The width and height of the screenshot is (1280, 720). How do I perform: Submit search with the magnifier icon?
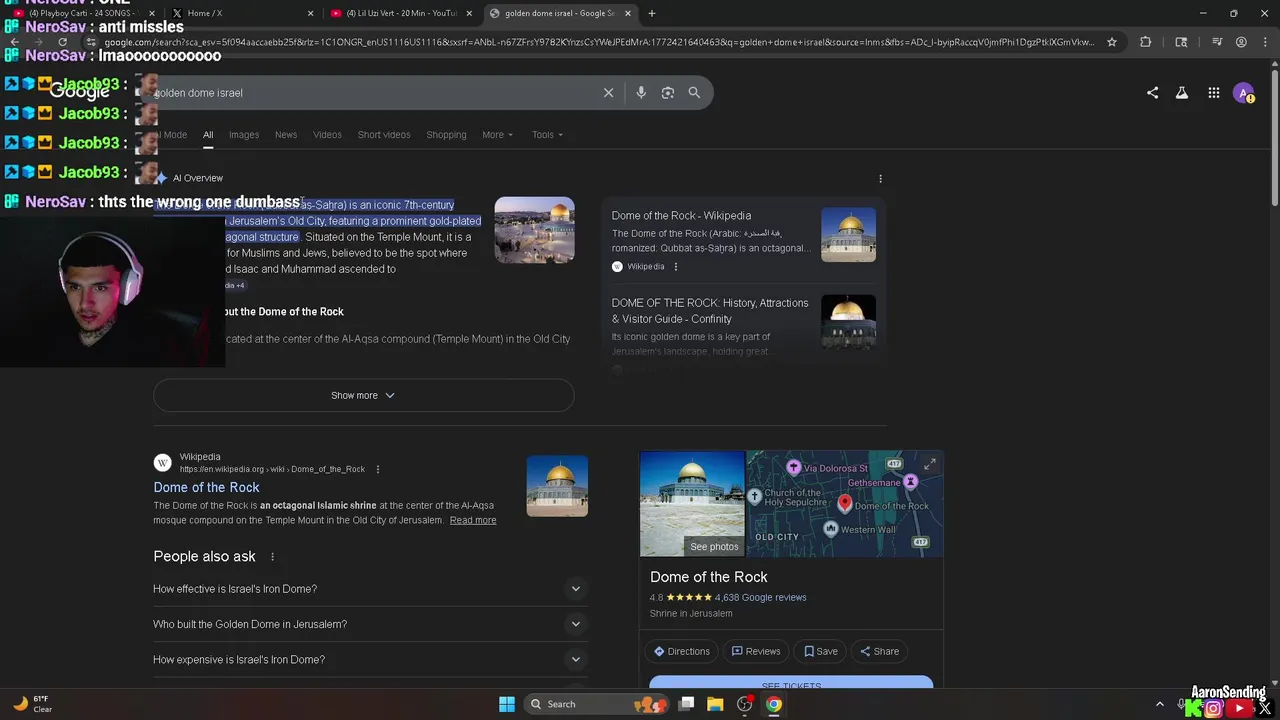coord(694,93)
